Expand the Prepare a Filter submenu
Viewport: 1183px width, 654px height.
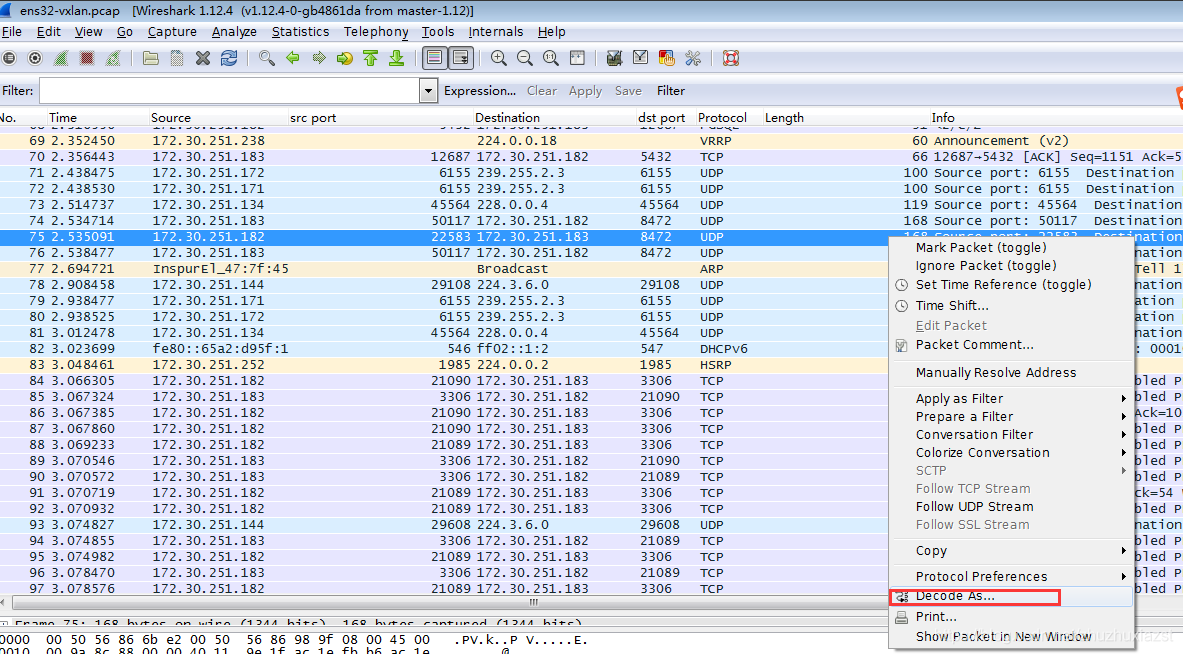[x=1011, y=416]
